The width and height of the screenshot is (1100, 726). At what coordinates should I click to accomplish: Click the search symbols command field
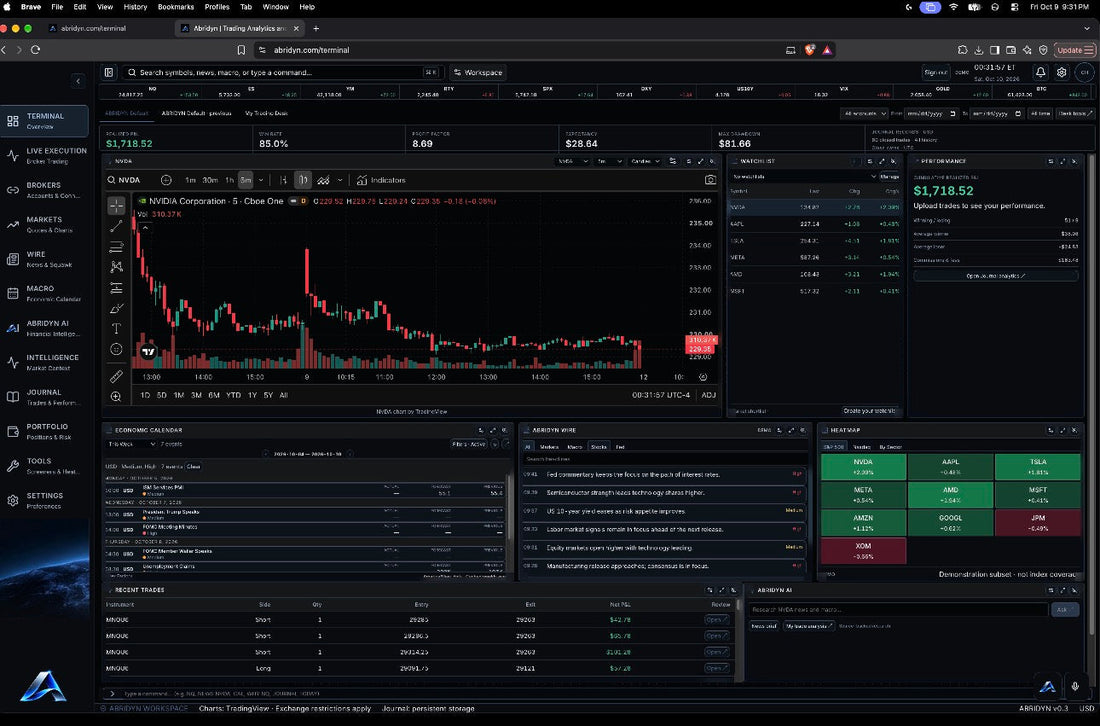(x=282, y=72)
